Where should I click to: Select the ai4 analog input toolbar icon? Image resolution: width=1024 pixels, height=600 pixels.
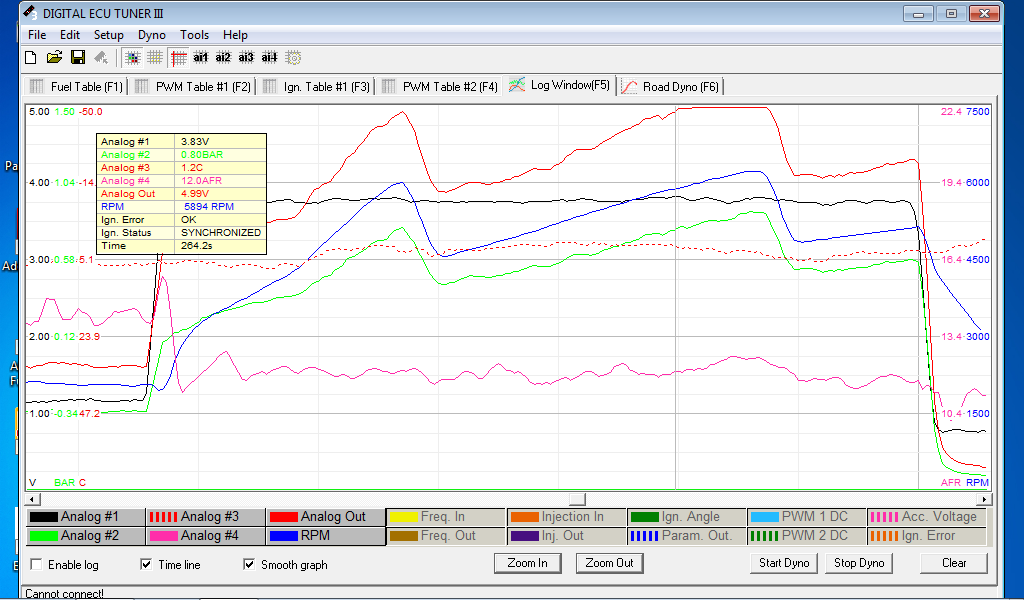(x=270, y=58)
